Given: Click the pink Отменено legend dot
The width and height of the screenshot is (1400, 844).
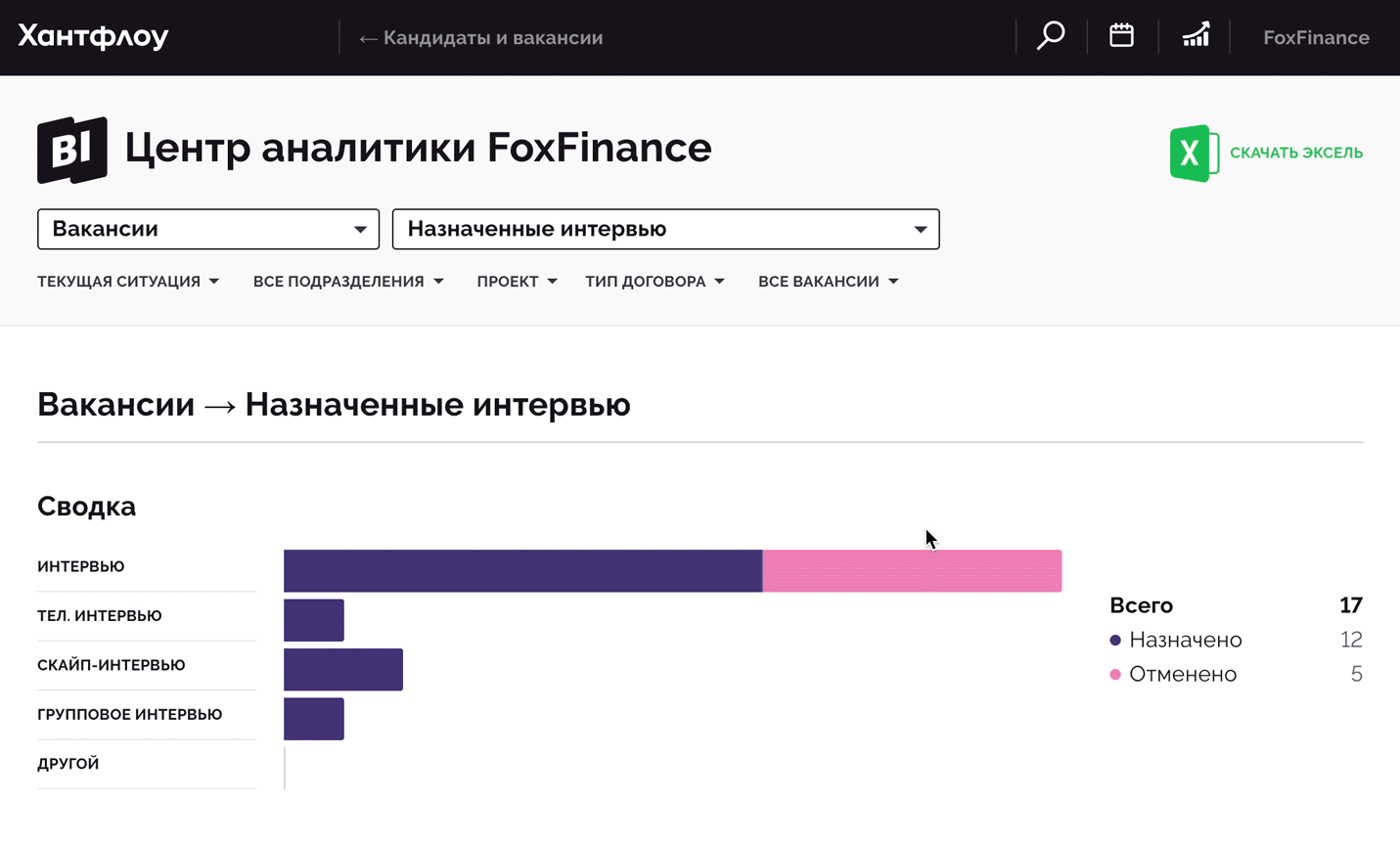Looking at the screenshot, I should (x=1115, y=675).
